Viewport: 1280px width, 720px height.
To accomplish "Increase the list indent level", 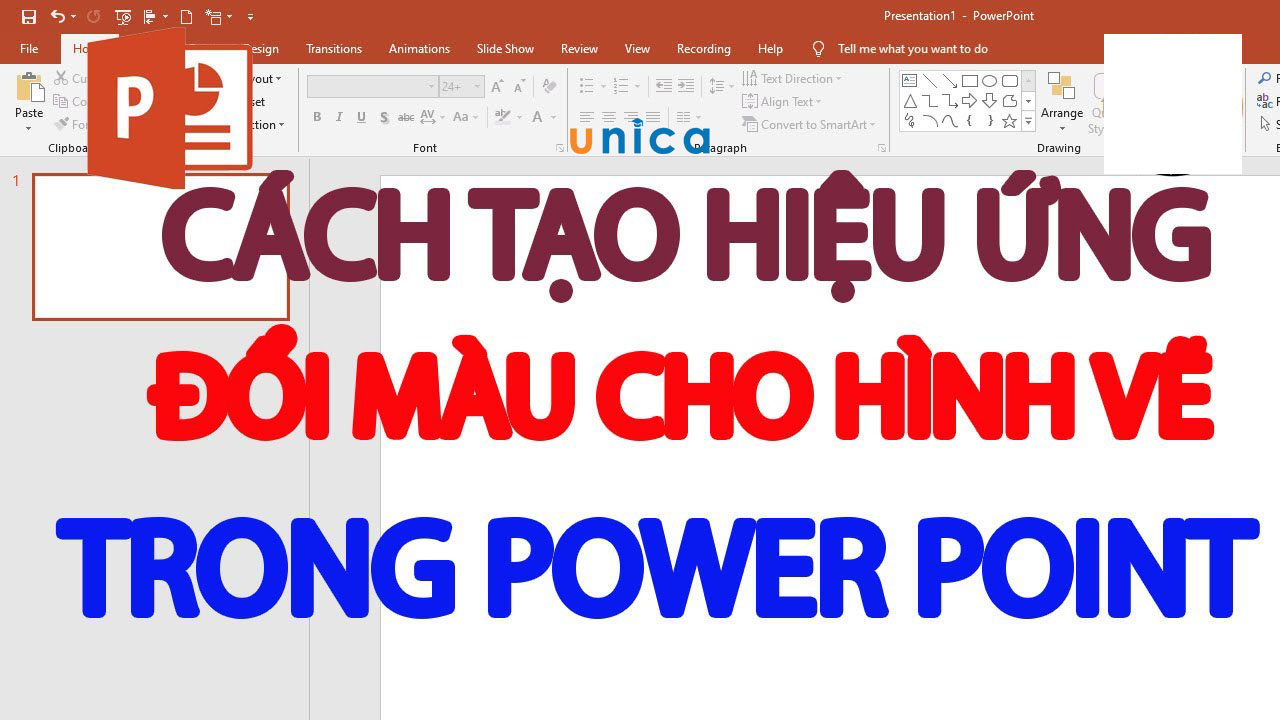I will [686, 87].
